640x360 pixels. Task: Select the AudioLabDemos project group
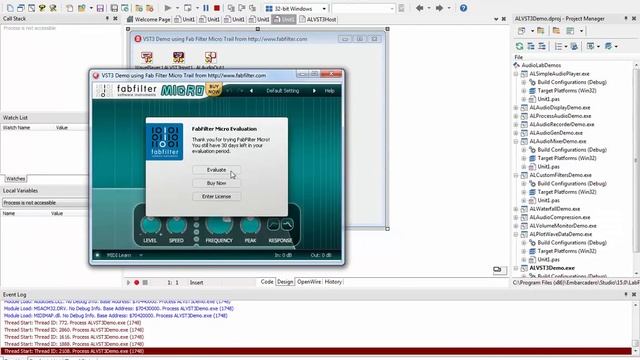pyautogui.click(x=541, y=65)
